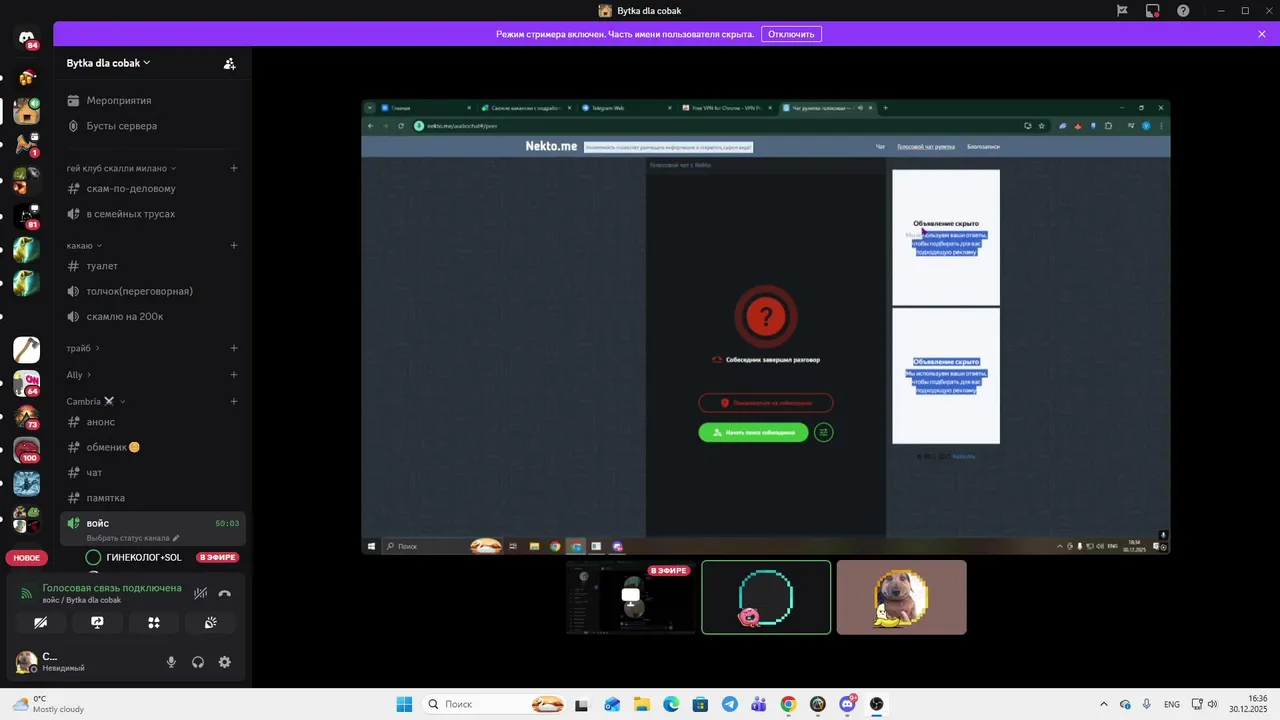
Task: Open the Windows Start menu
Action: tap(404, 704)
